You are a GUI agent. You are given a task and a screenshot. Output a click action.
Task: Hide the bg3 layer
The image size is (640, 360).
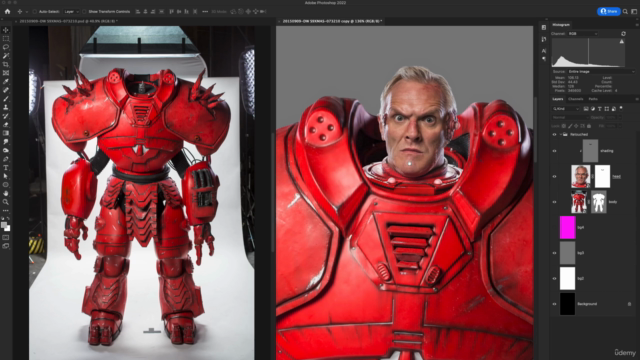click(554, 253)
